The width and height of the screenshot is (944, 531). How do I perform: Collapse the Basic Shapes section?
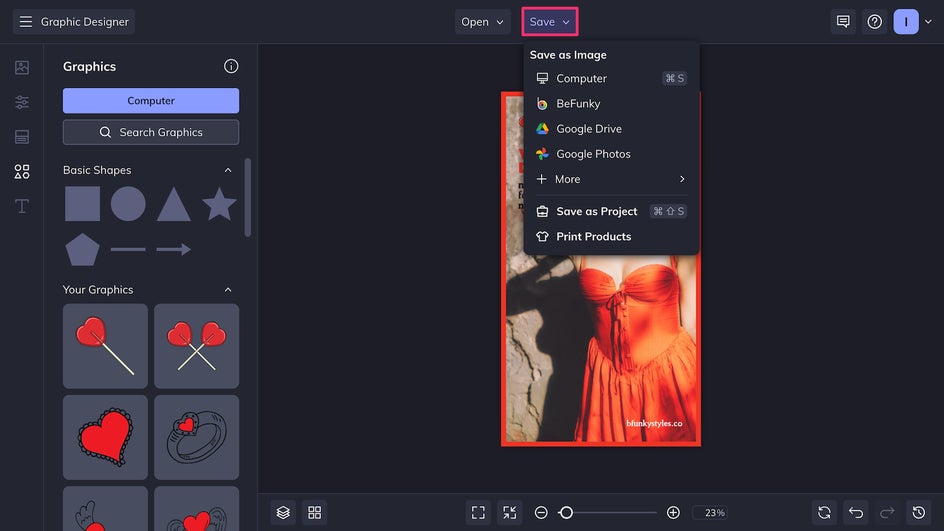pyautogui.click(x=228, y=170)
